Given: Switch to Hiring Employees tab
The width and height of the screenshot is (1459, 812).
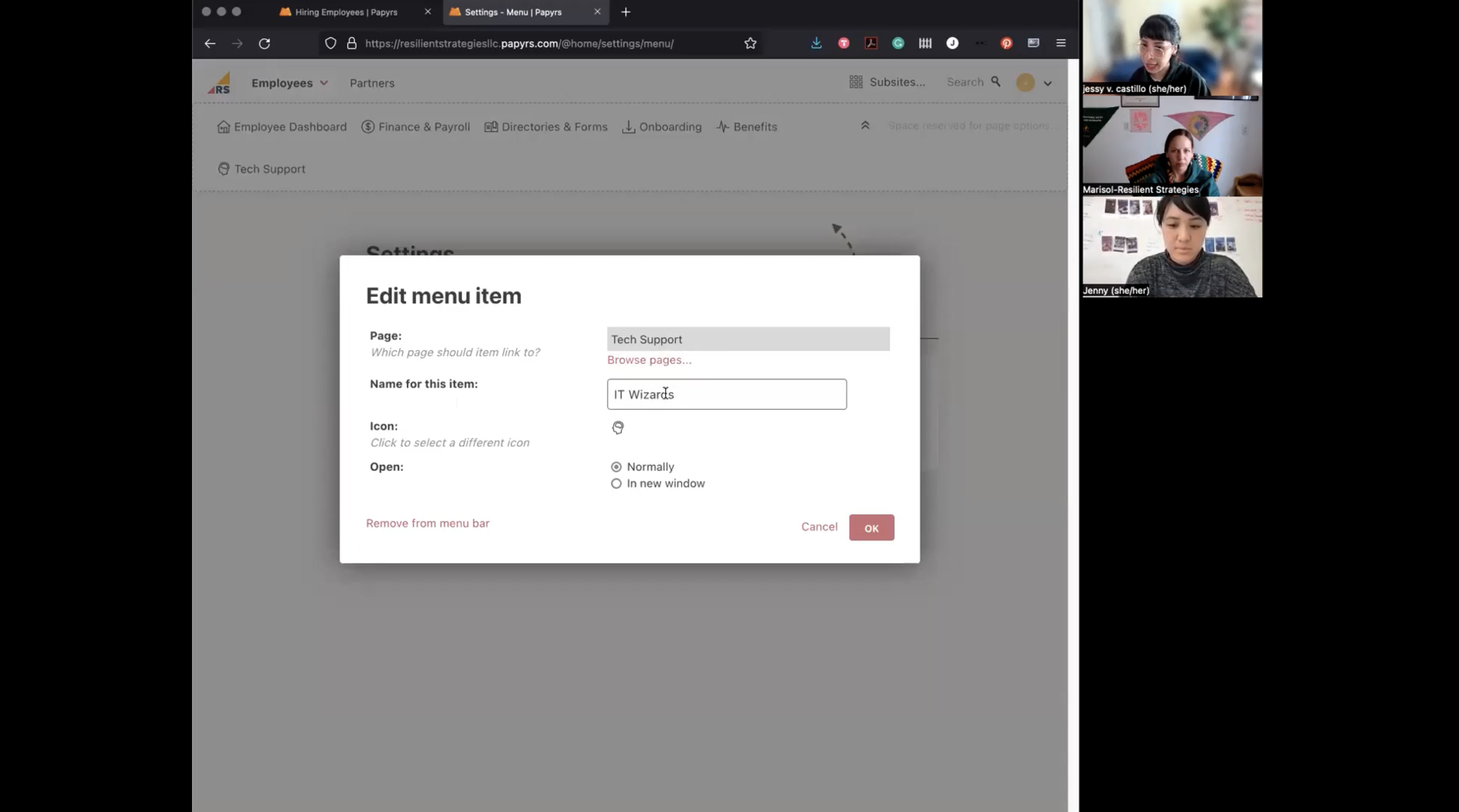Looking at the screenshot, I should point(346,12).
